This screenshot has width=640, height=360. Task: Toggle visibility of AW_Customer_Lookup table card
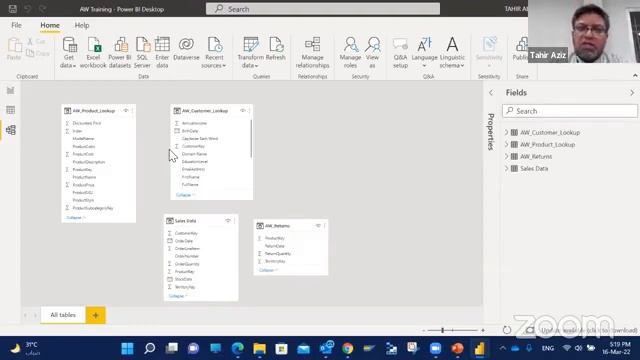click(x=243, y=111)
